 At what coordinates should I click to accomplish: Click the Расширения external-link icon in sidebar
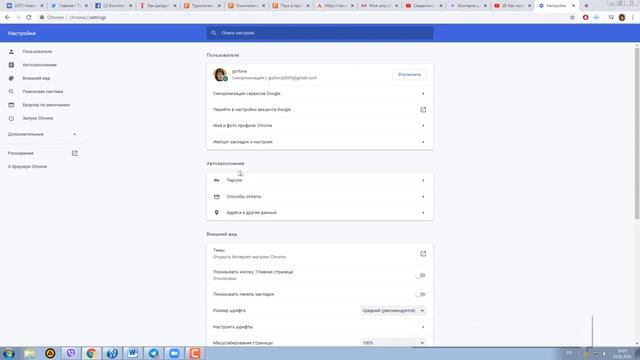point(74,153)
